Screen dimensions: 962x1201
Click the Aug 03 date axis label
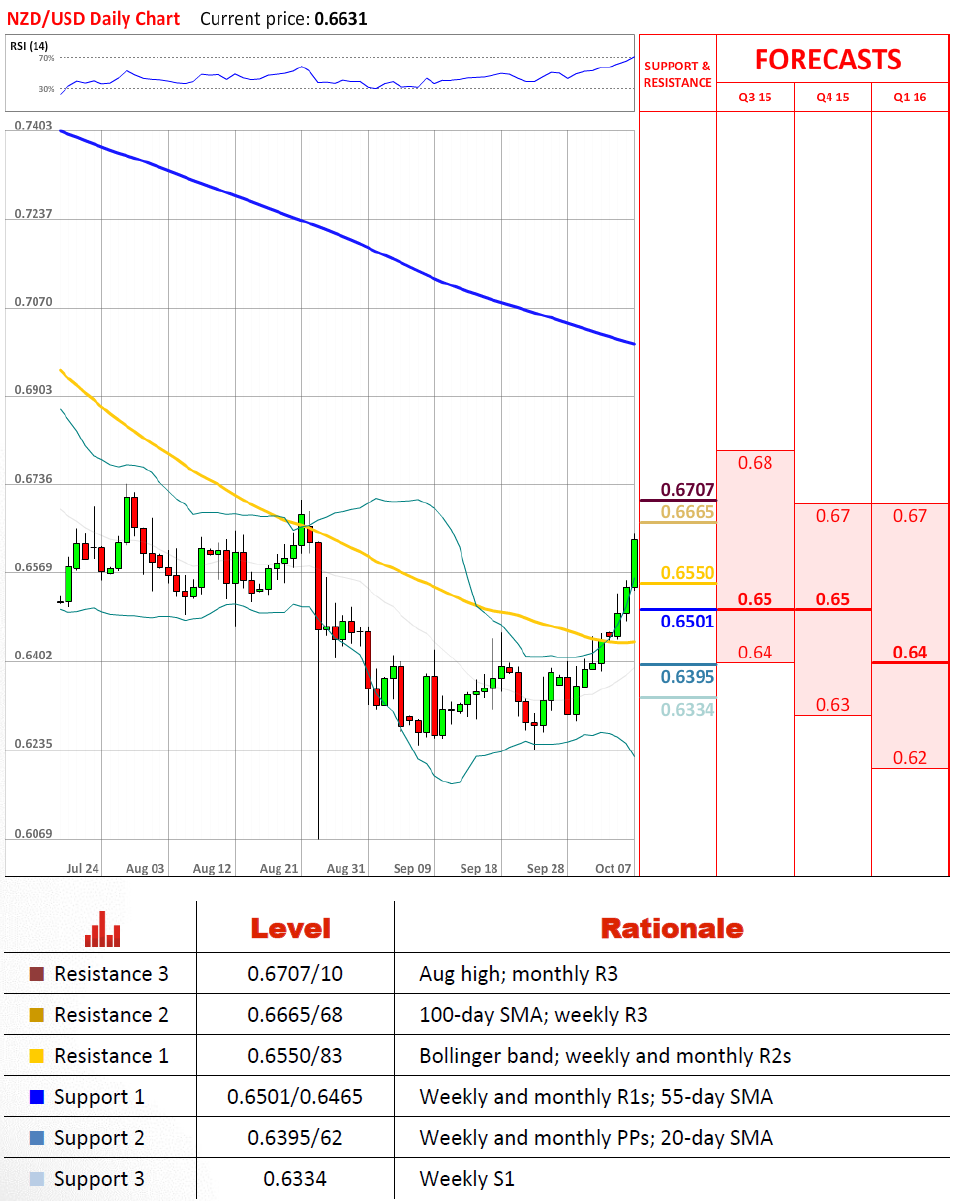tap(145, 868)
